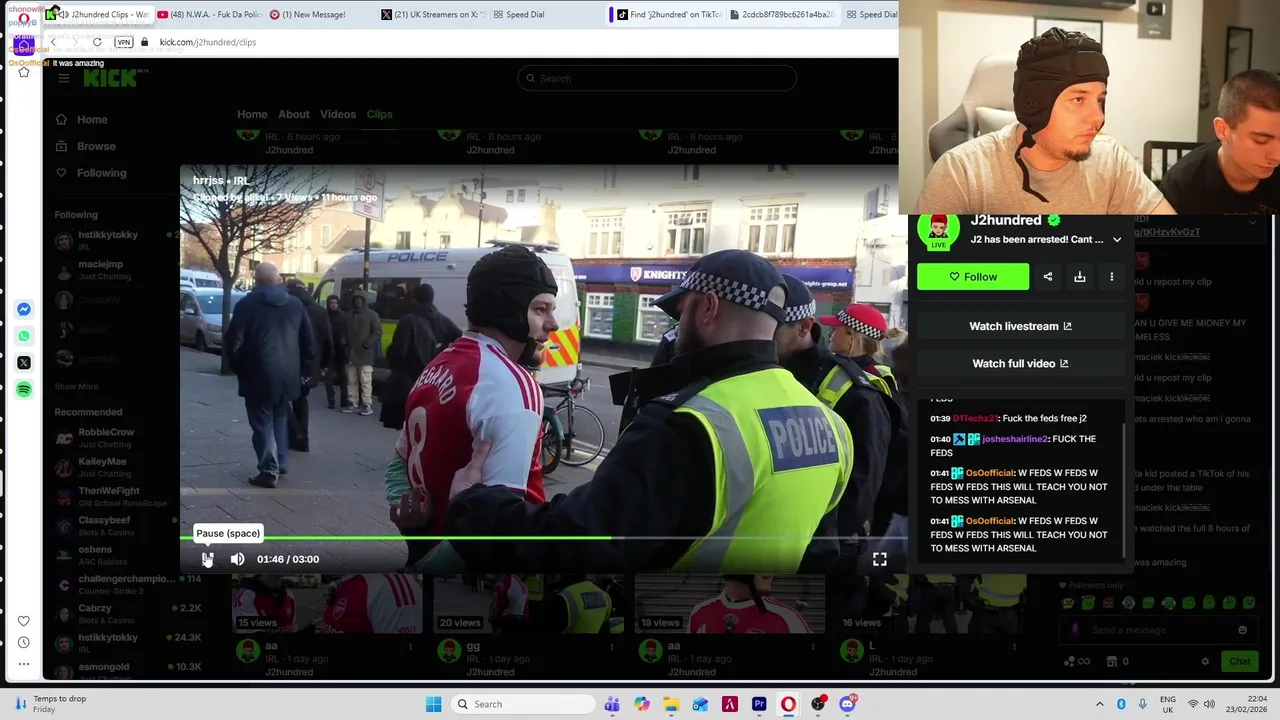Open the clip thumbnail with 15 views
This screenshot has width=1280, height=720.
327,604
